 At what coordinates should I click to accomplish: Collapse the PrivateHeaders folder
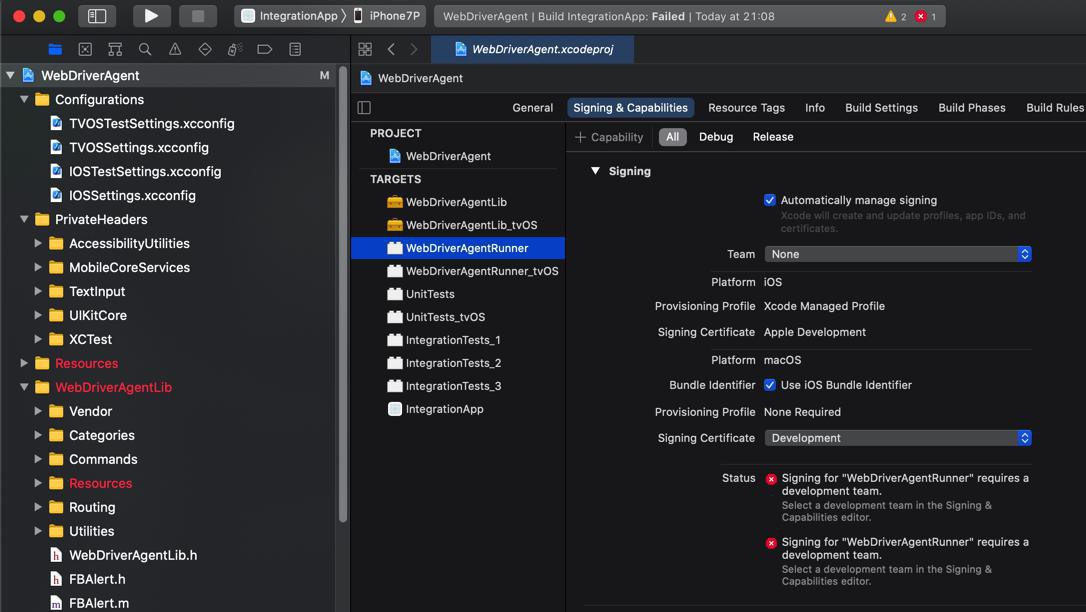(x=24, y=219)
